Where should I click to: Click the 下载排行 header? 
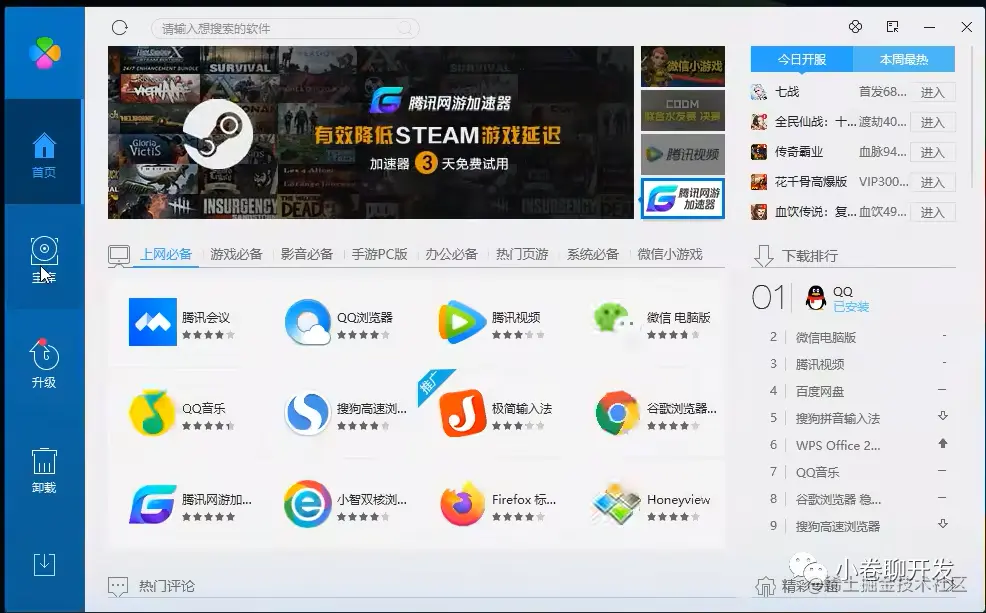click(810, 256)
